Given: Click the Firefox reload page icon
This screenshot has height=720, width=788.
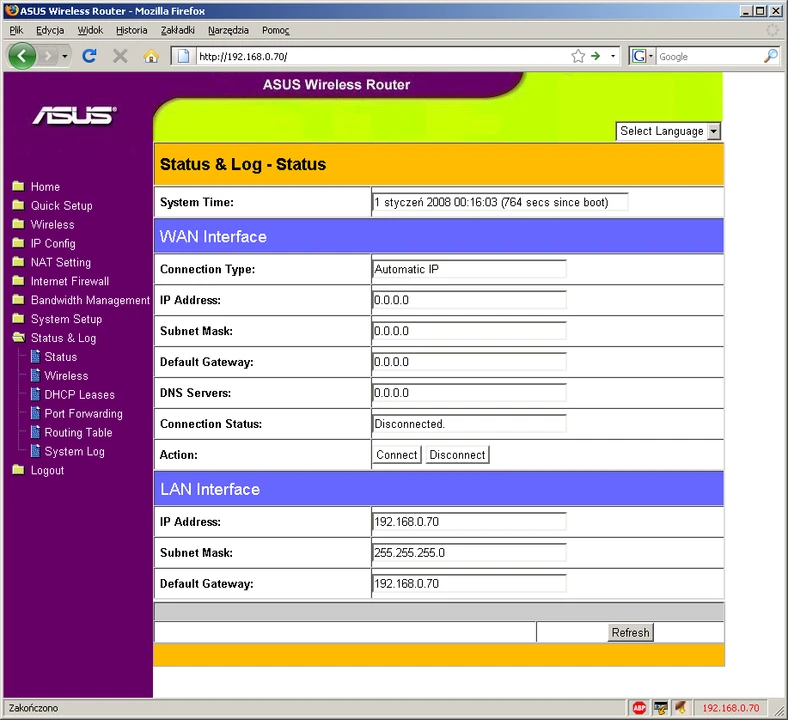Looking at the screenshot, I should pos(89,56).
